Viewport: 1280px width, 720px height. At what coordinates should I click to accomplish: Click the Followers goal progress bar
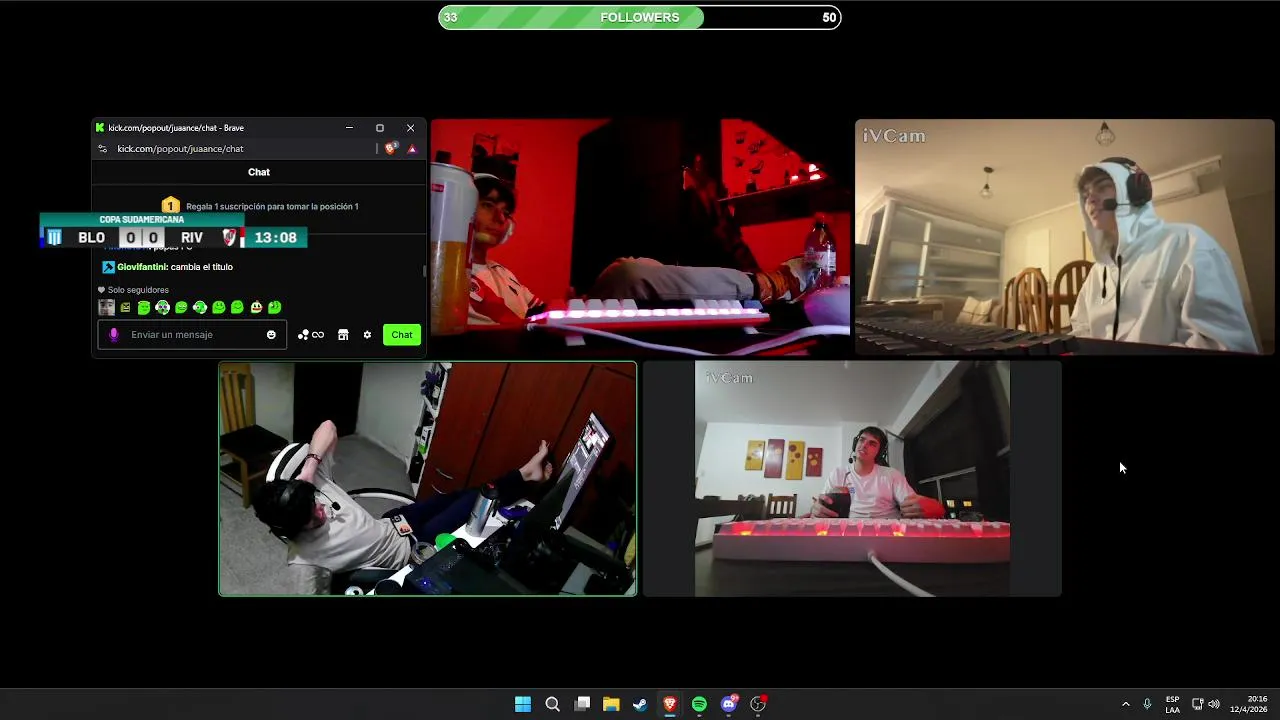tap(640, 17)
